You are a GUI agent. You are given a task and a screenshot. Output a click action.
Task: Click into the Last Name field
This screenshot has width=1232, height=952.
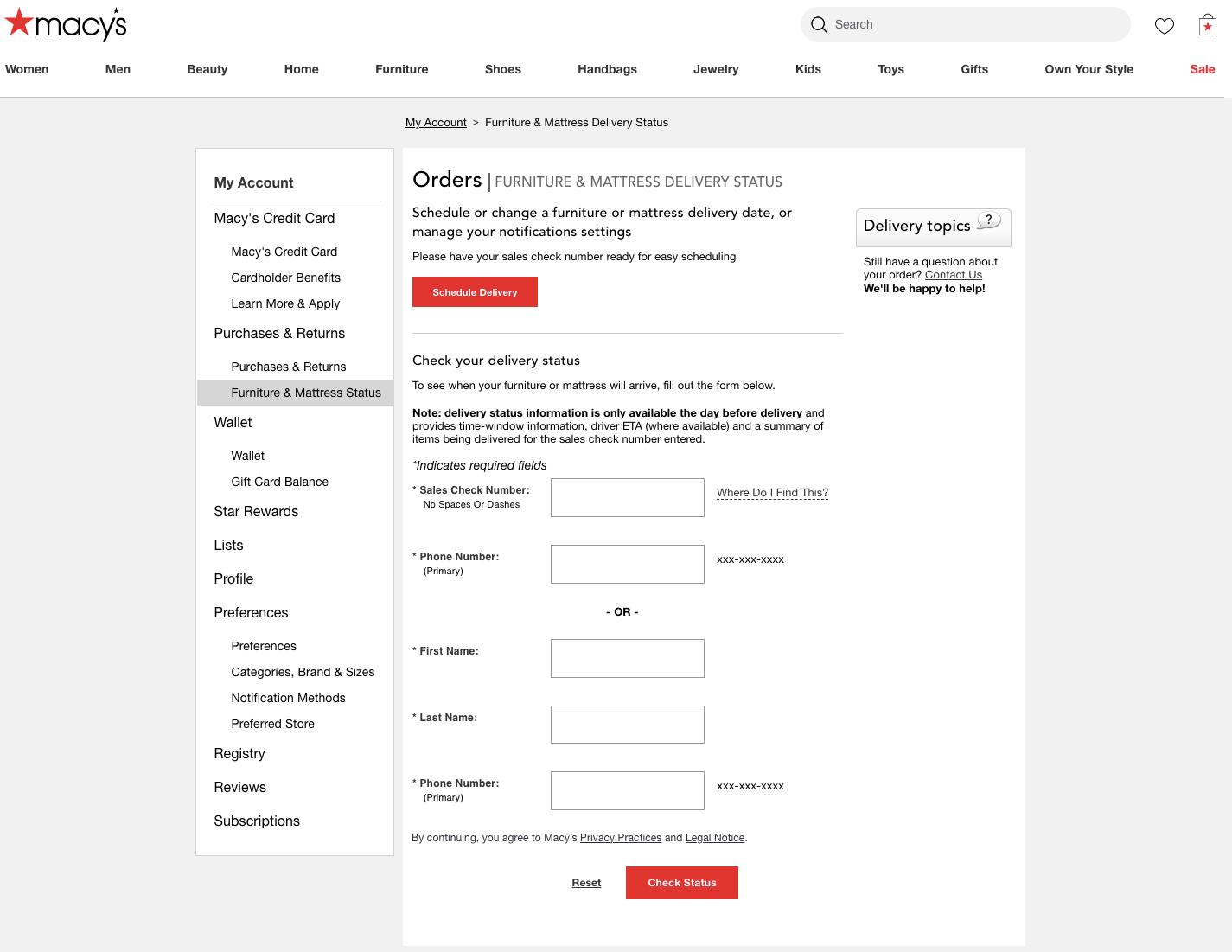pos(627,725)
